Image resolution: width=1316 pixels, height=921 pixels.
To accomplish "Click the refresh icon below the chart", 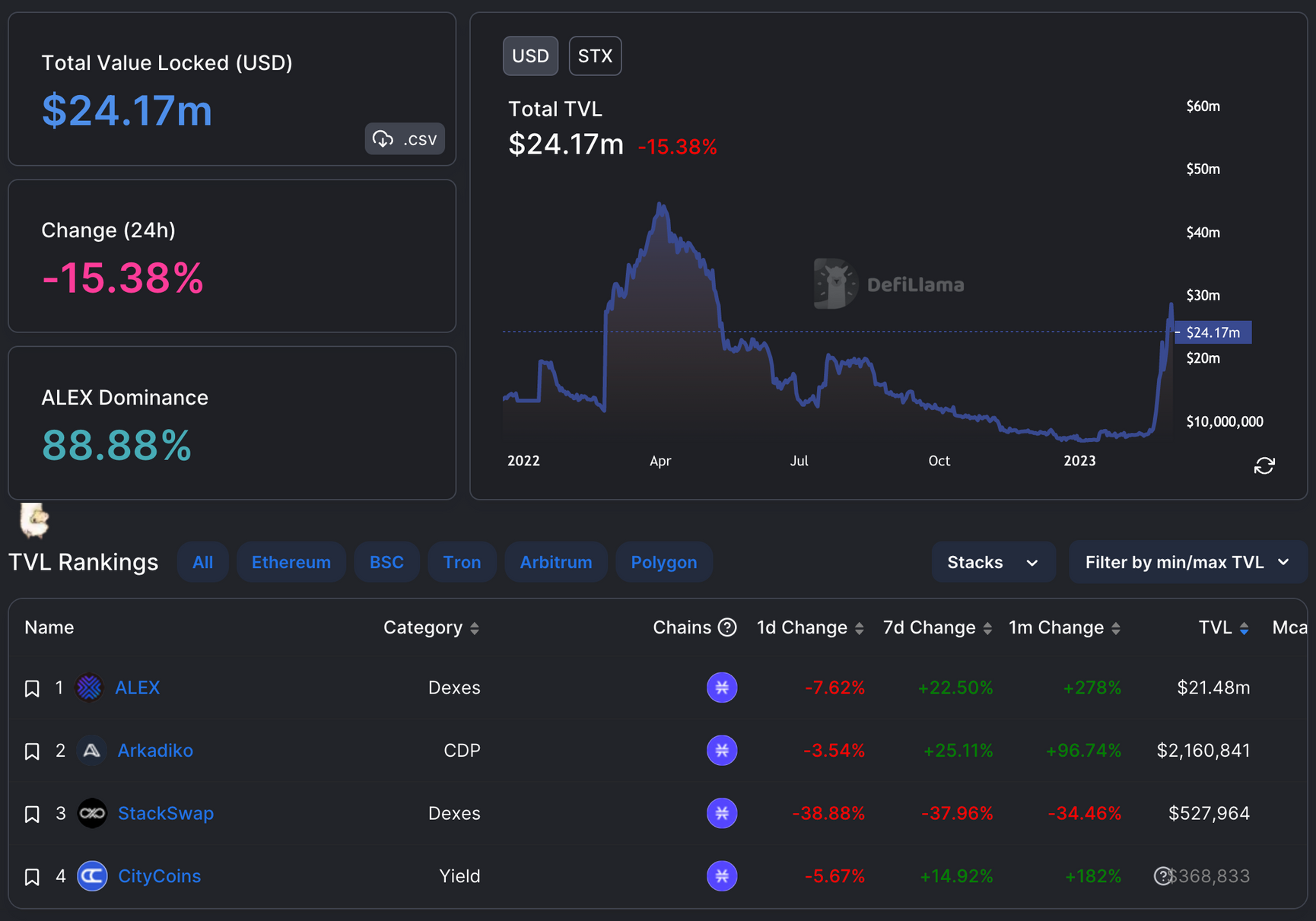I will coord(1264,465).
